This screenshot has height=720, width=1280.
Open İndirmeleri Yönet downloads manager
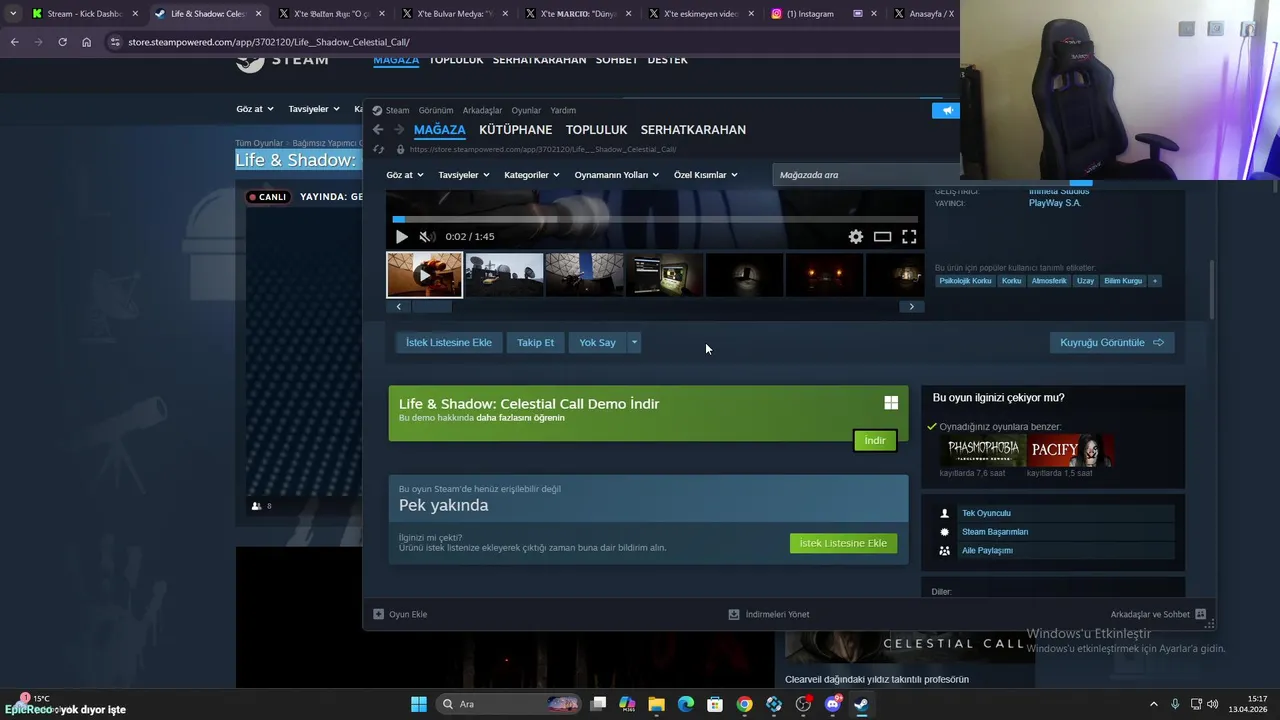769,614
